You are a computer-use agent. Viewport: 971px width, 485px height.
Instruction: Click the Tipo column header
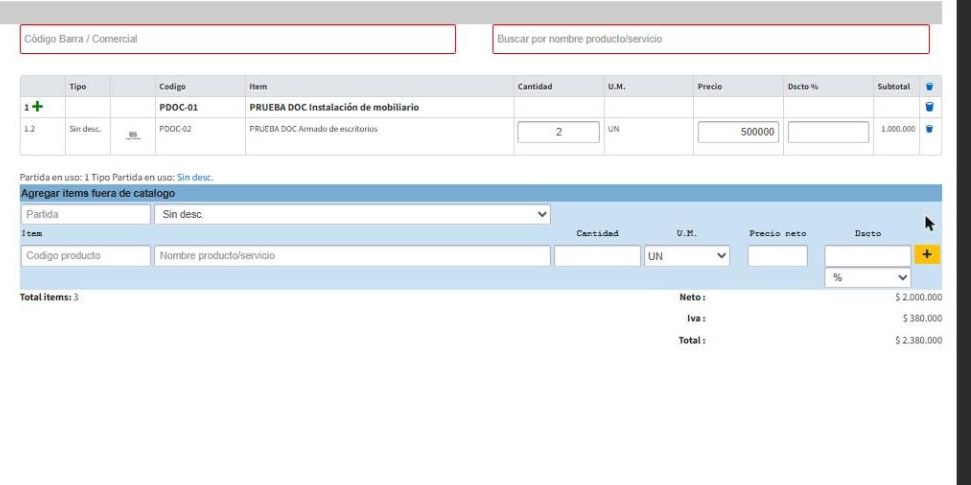click(77, 87)
